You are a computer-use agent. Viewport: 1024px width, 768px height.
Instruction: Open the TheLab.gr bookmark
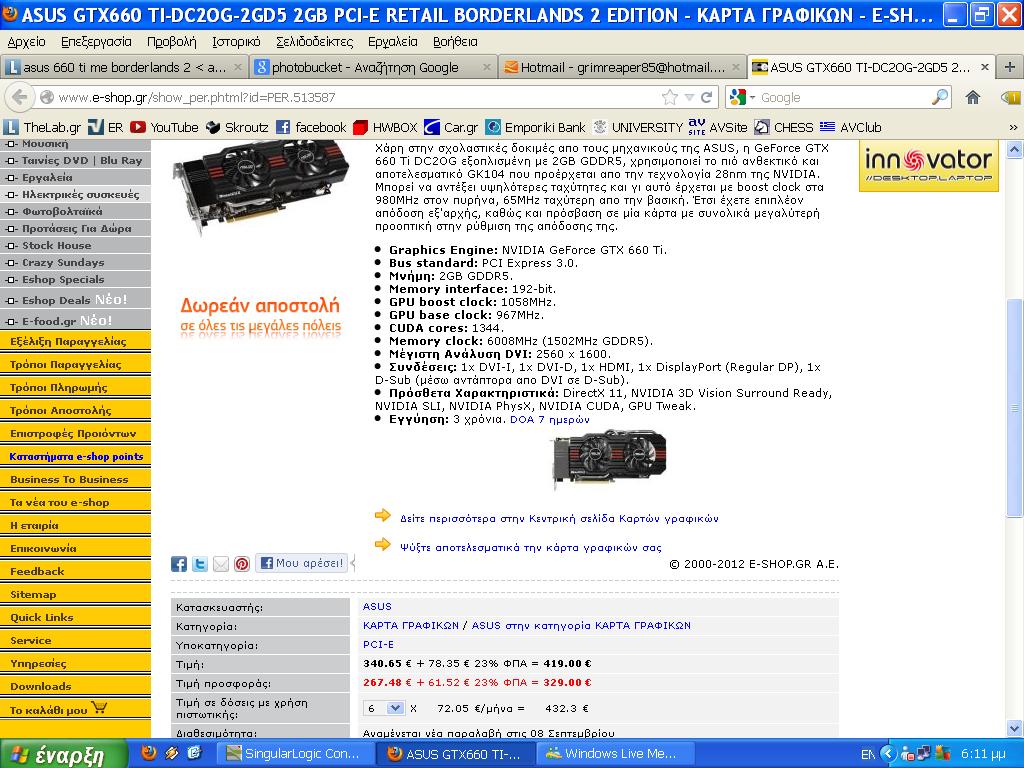pos(42,127)
